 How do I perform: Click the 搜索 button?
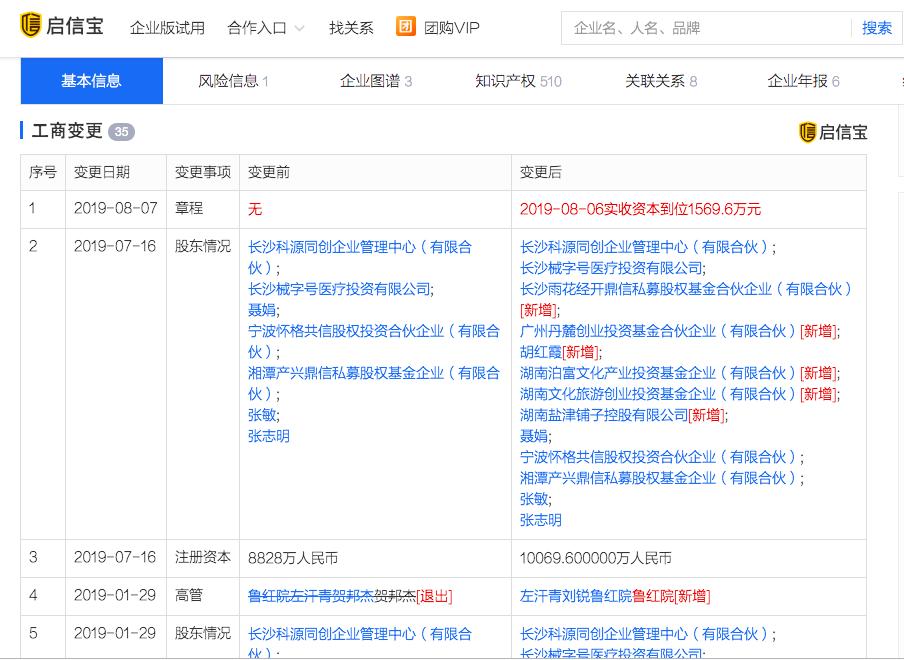876,28
